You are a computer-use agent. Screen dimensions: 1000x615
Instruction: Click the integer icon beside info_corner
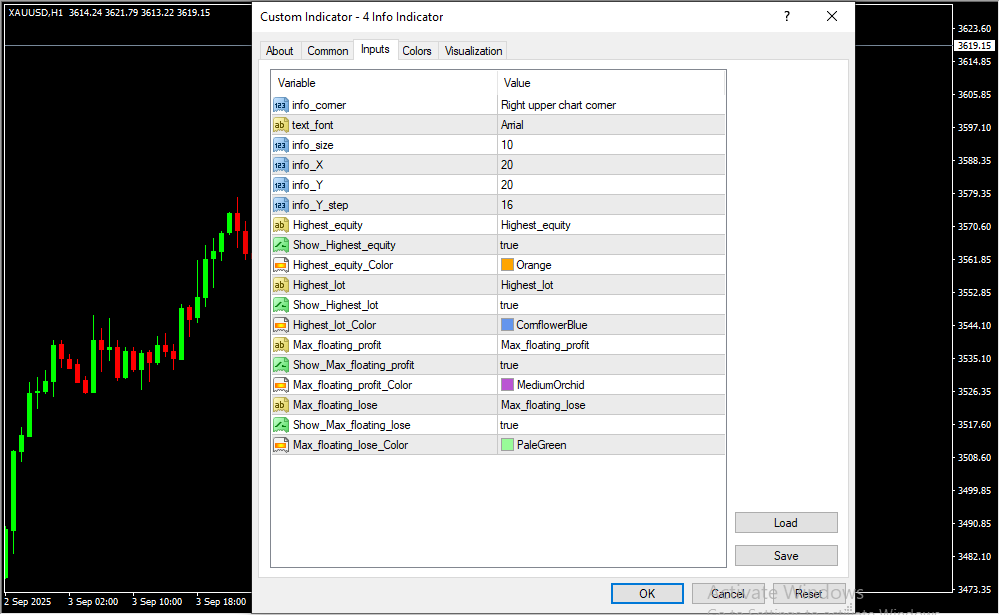click(280, 105)
